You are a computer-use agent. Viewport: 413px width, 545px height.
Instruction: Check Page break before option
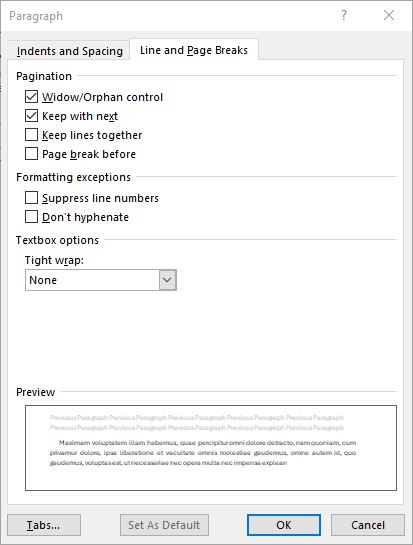(x=31, y=154)
